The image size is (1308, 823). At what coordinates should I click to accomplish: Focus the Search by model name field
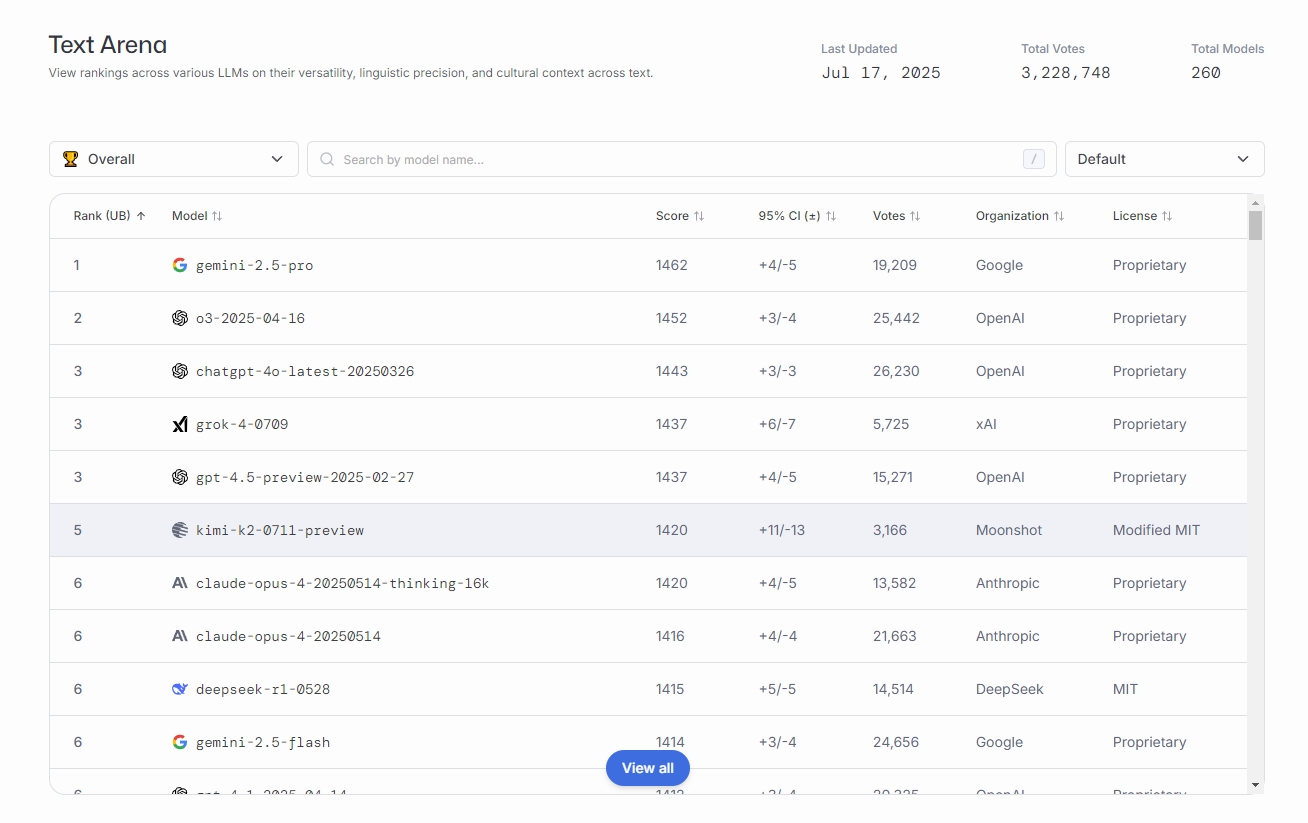point(682,159)
